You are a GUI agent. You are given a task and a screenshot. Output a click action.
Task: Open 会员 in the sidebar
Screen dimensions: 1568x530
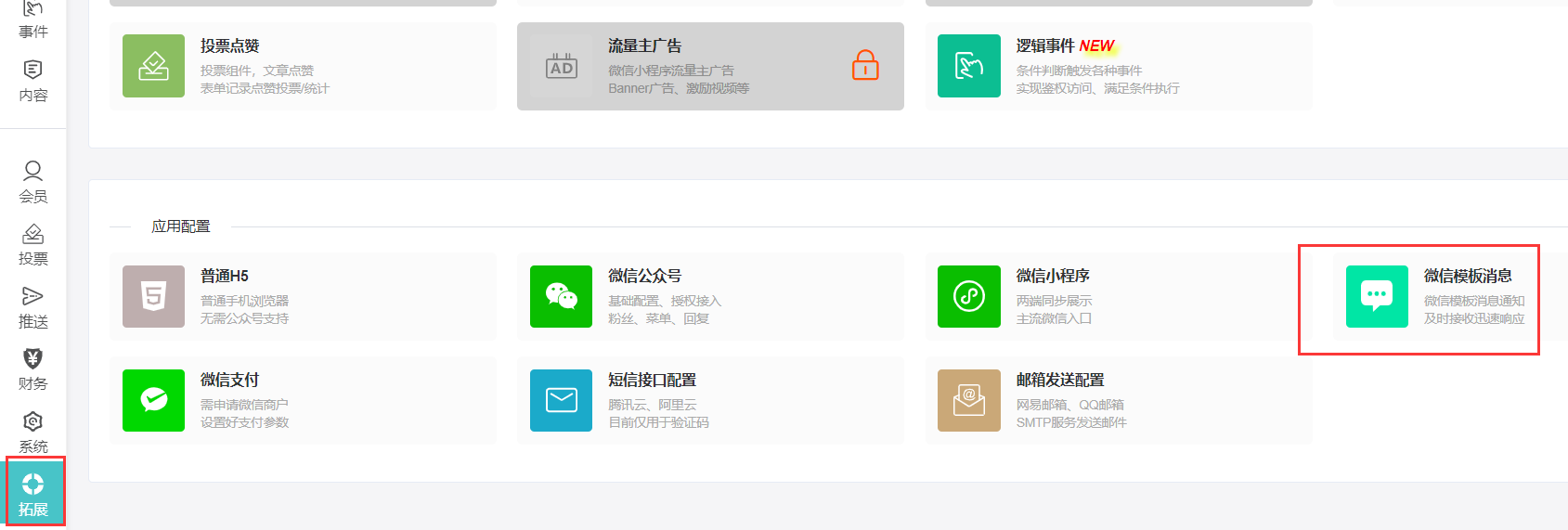33,182
